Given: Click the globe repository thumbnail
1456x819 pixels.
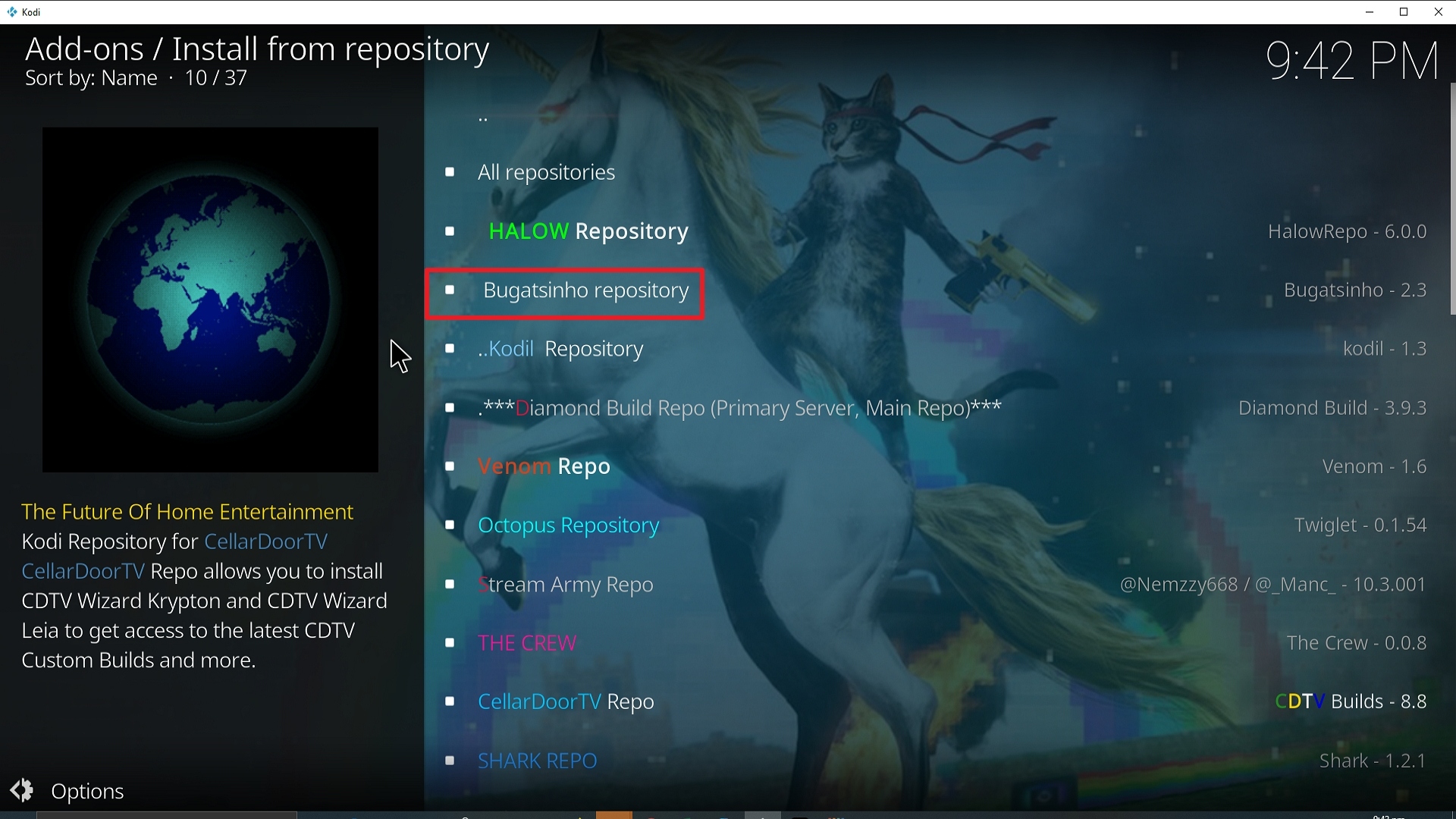Looking at the screenshot, I should (210, 300).
